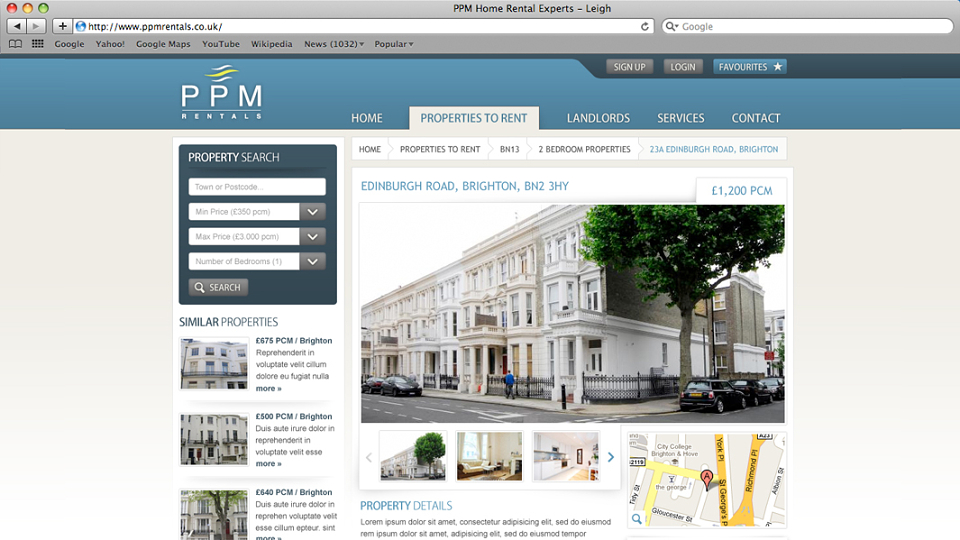The height and width of the screenshot is (540, 960).
Task: Click 23A Edinburgh Road, Brighton breadcrumb
Action: coord(714,149)
